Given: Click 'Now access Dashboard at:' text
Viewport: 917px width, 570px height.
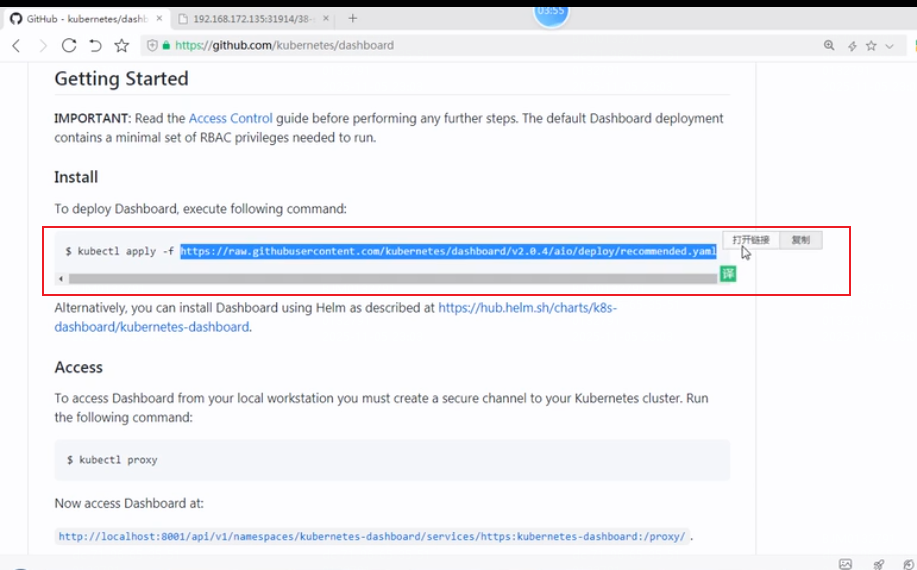Looking at the screenshot, I should (x=129, y=503).
